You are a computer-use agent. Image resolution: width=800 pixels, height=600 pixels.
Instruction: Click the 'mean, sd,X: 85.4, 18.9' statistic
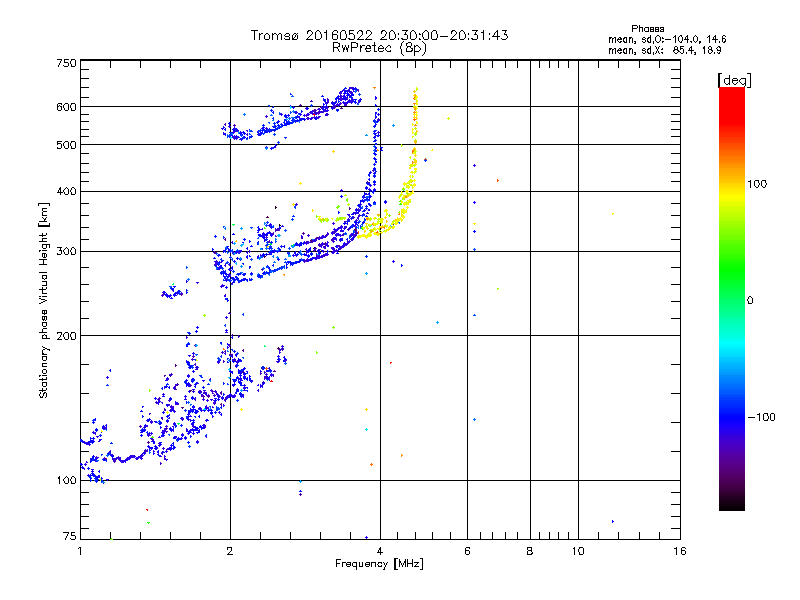664,51
